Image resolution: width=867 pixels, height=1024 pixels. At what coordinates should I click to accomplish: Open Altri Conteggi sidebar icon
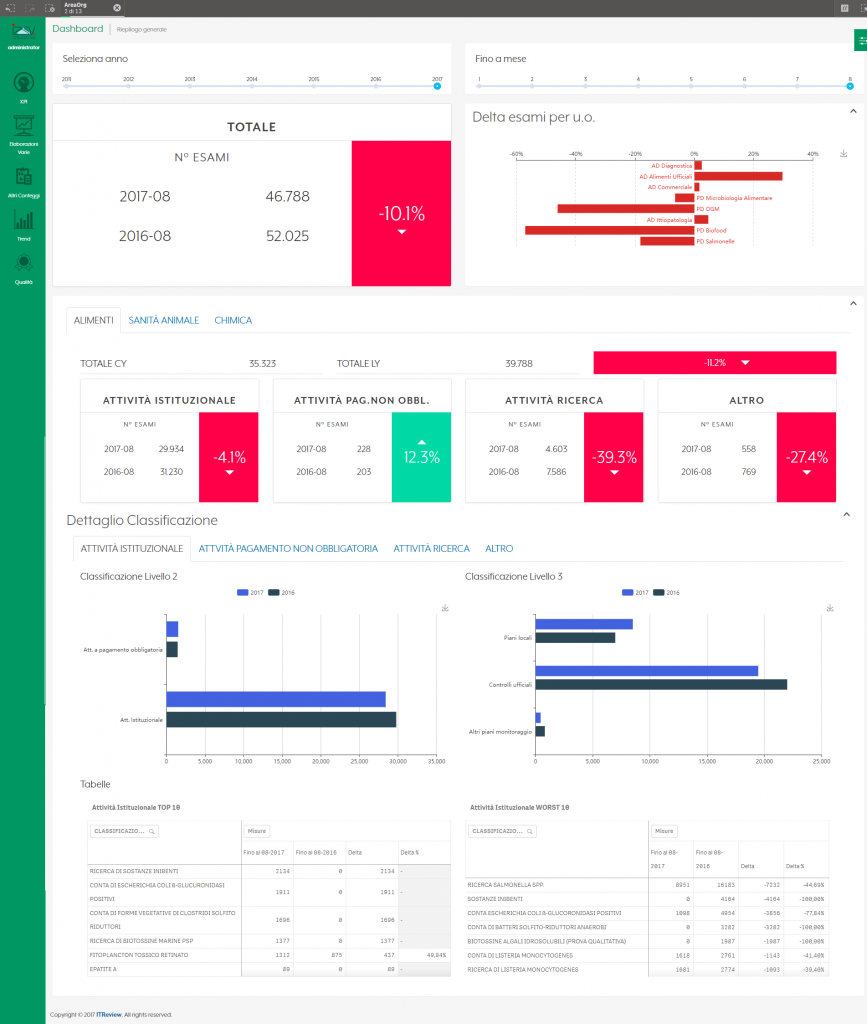24,182
